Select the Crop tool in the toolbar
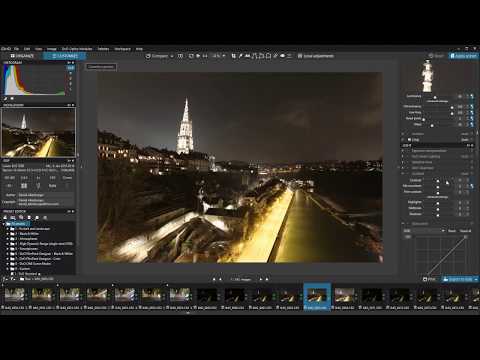Viewport: 480px width, 360px height. pos(234,56)
